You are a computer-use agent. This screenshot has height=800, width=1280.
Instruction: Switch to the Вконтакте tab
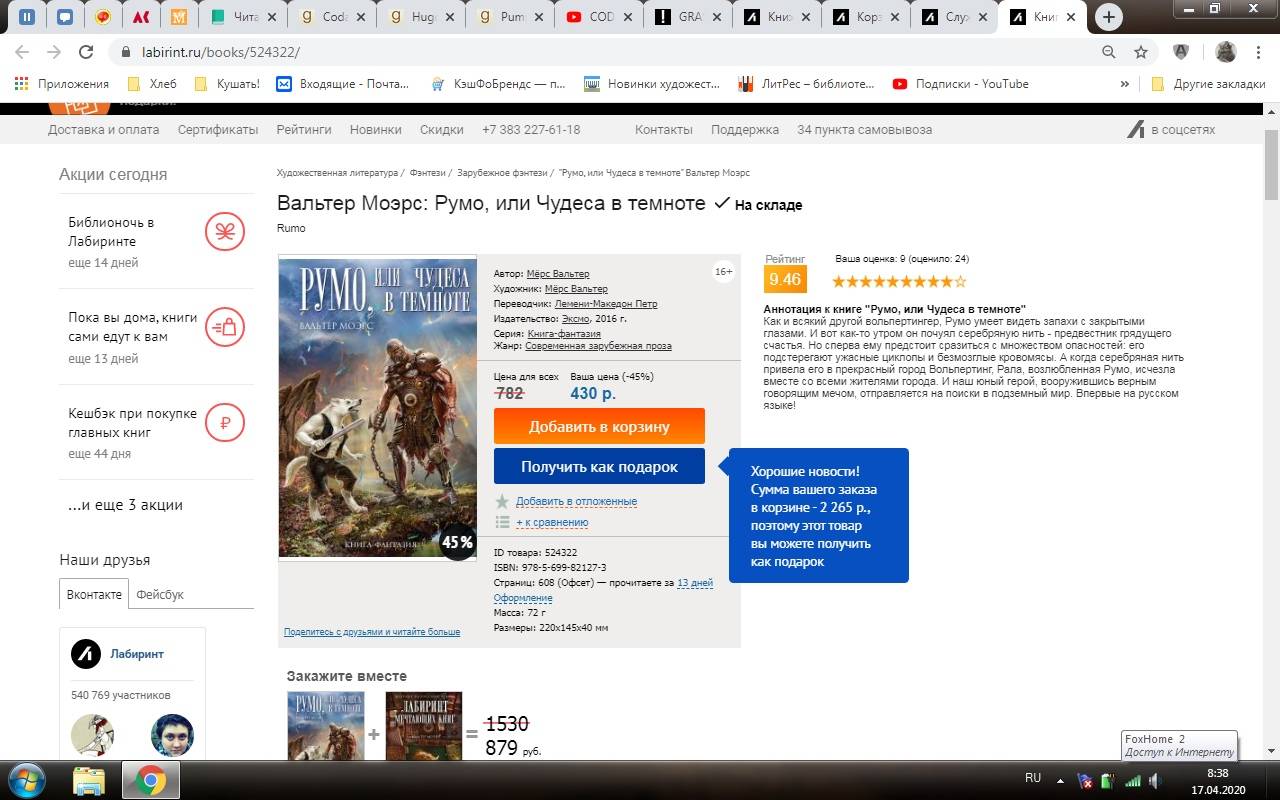[94, 594]
